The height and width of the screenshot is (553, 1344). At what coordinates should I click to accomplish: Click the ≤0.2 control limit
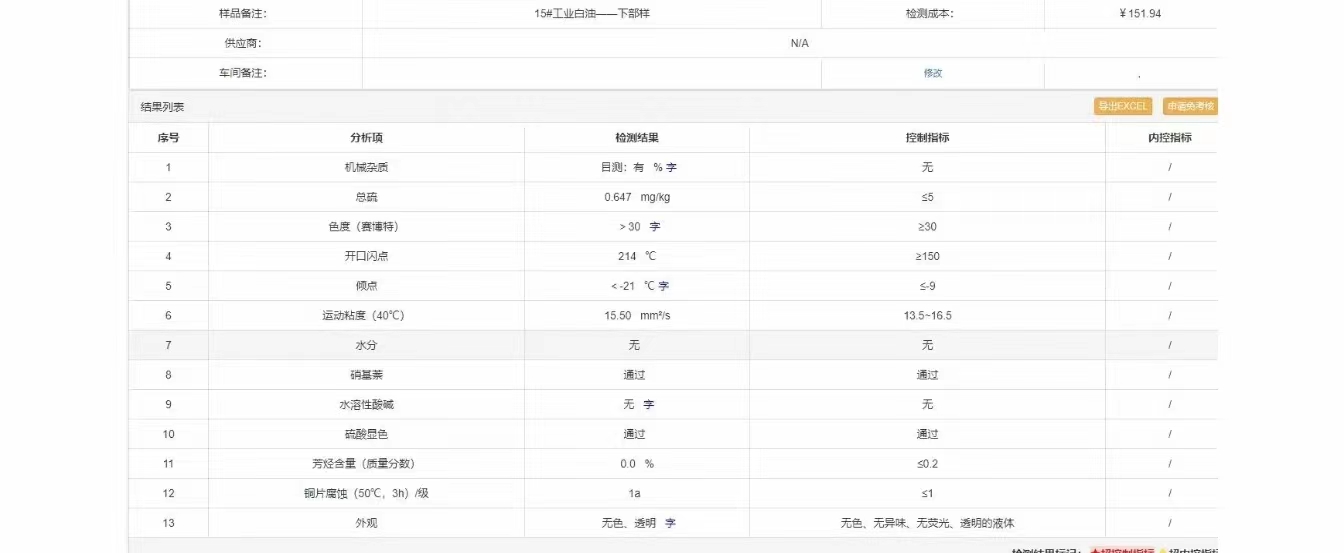(927, 464)
